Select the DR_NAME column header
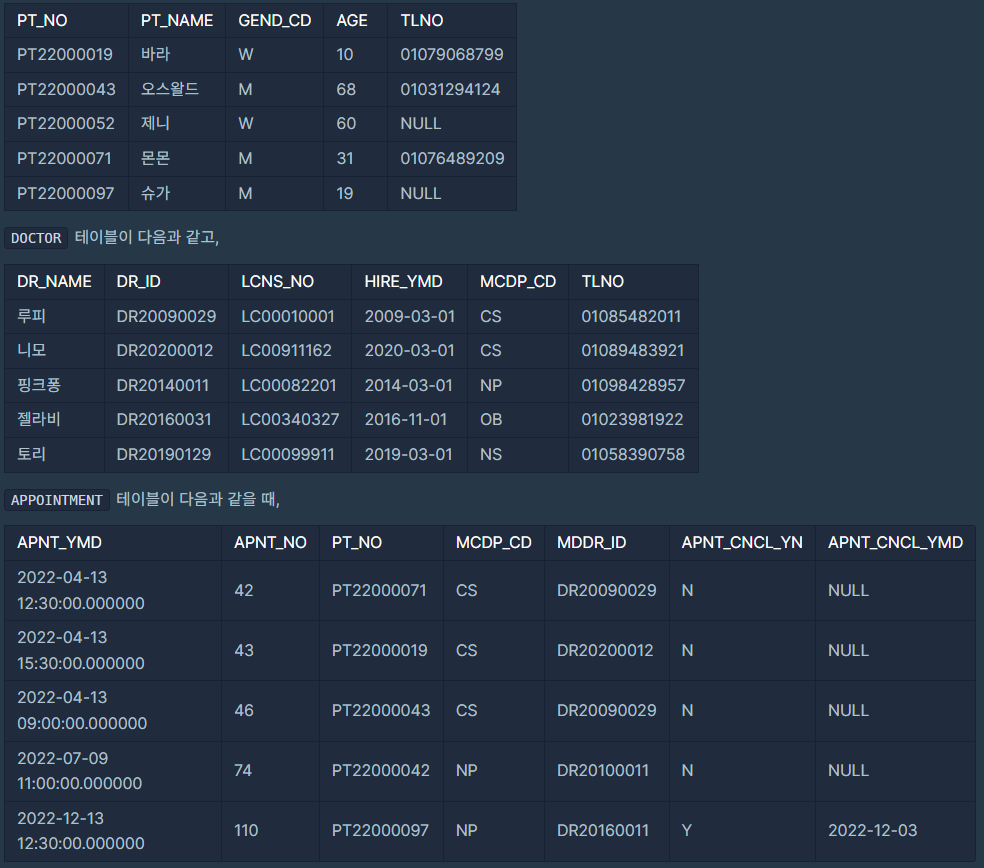 pyautogui.click(x=55, y=282)
